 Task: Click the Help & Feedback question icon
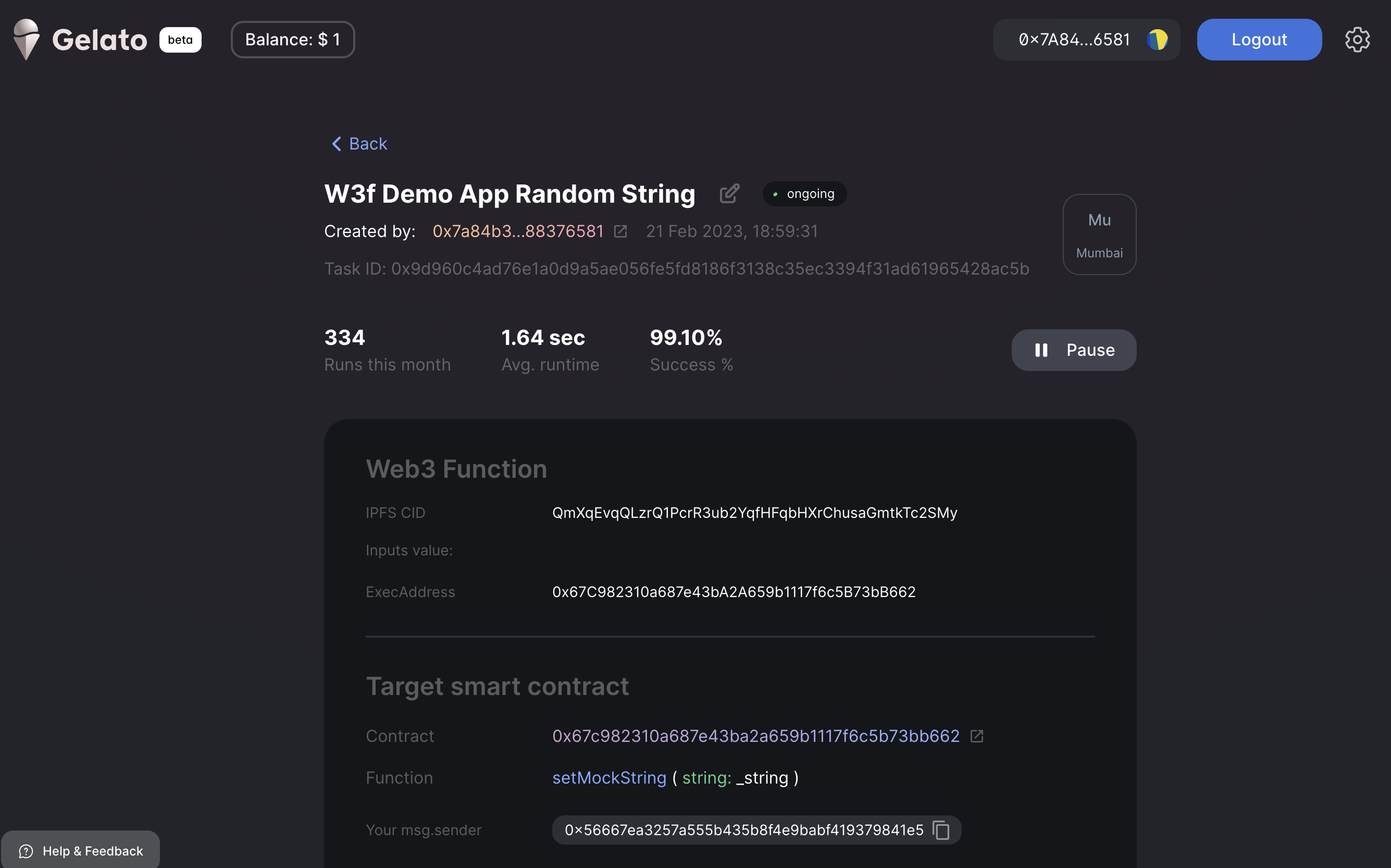pos(26,851)
